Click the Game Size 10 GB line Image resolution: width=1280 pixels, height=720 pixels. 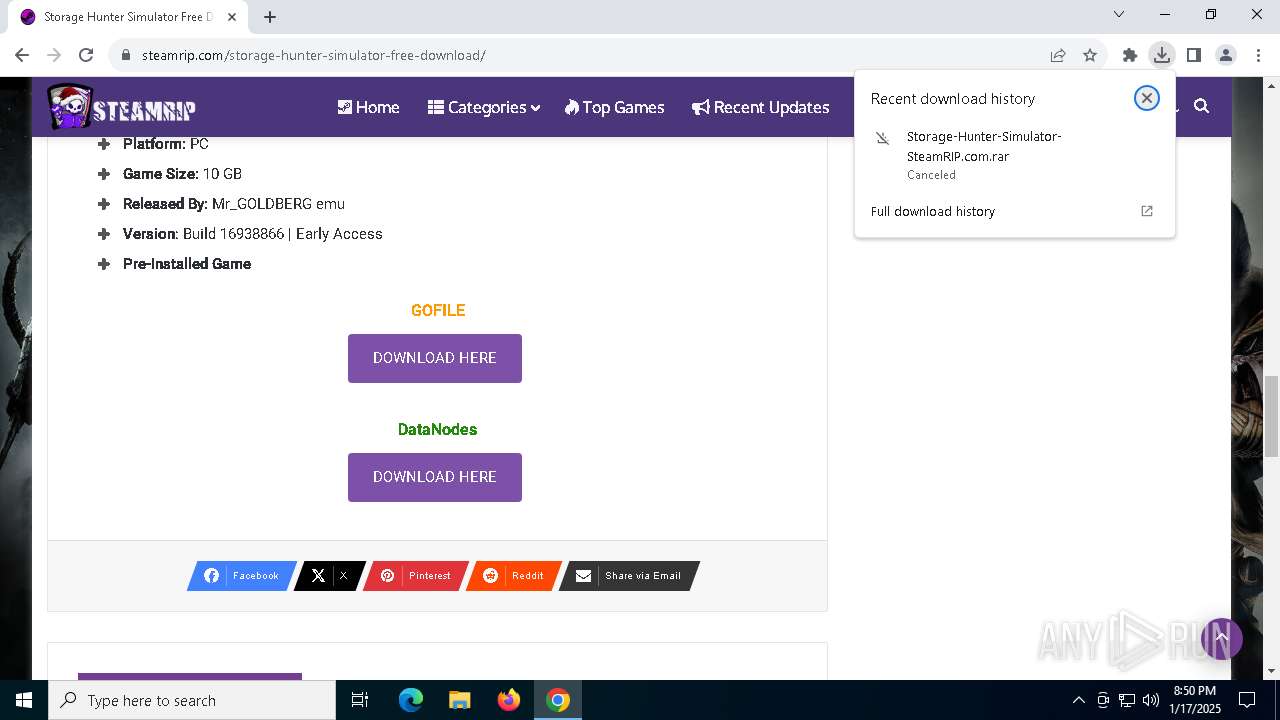coord(182,174)
